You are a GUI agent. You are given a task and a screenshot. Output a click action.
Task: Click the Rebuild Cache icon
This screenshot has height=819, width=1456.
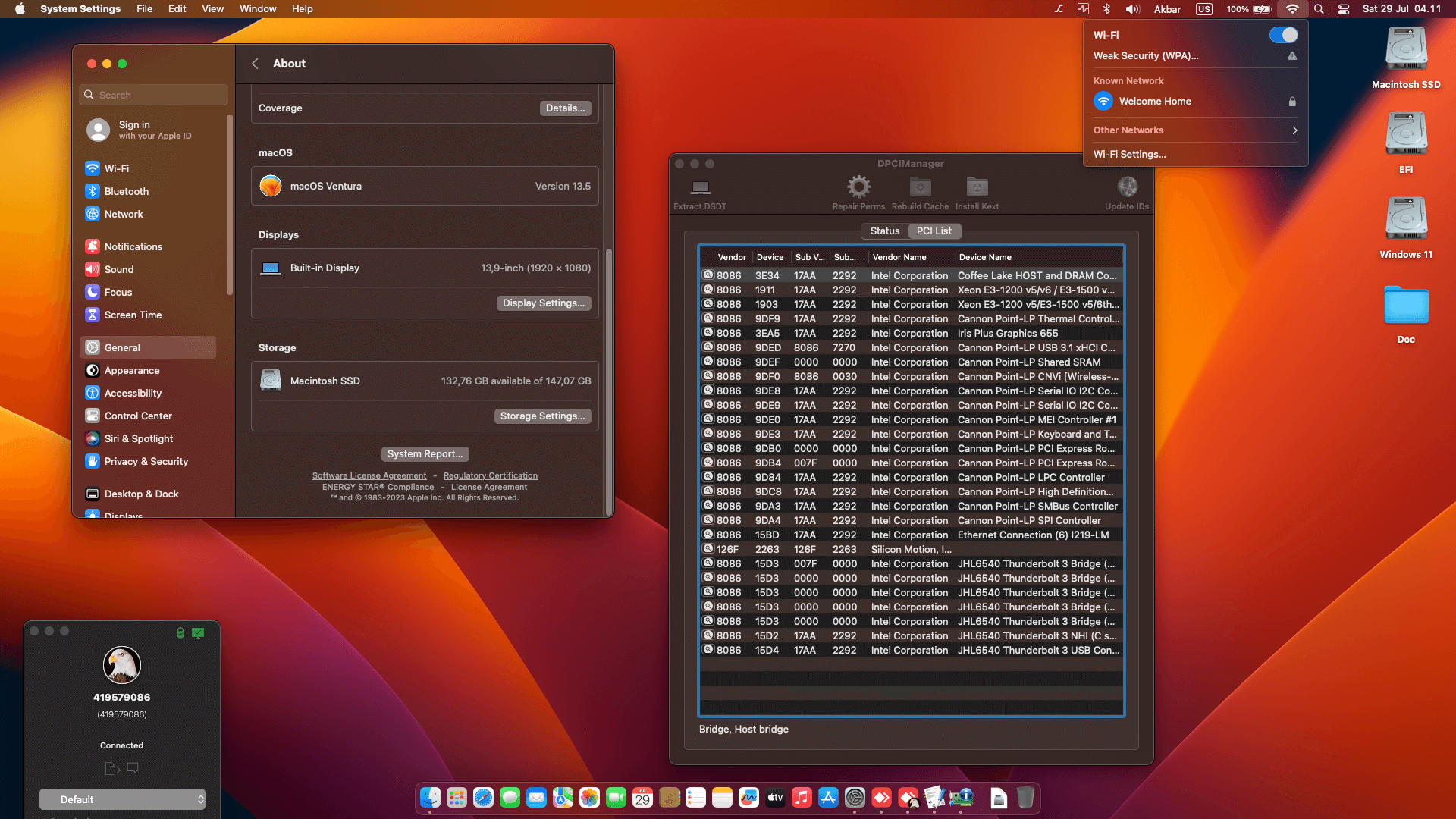click(x=919, y=190)
